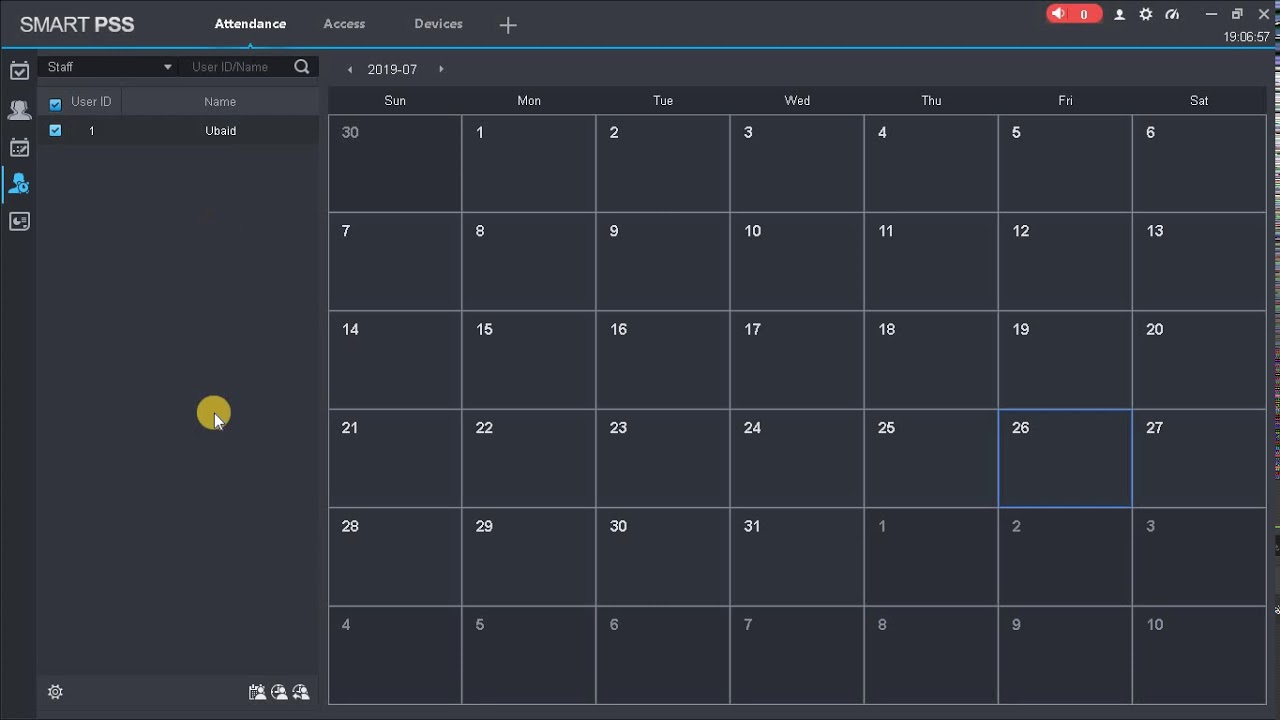Open the gauge status icon in title bar
Viewport: 1280px width, 720px height.
(x=1172, y=14)
